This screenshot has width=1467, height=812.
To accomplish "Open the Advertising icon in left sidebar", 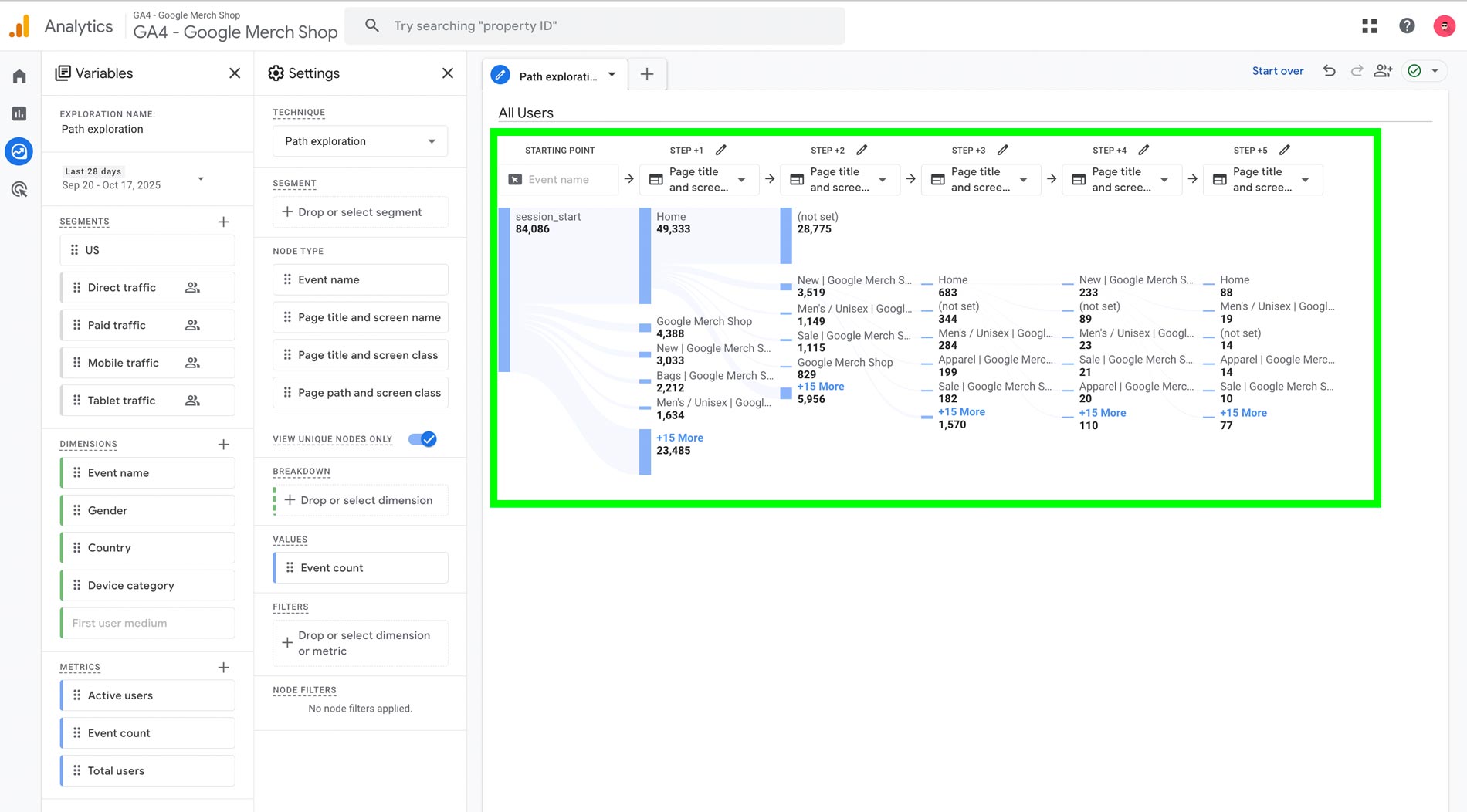I will click(x=19, y=189).
